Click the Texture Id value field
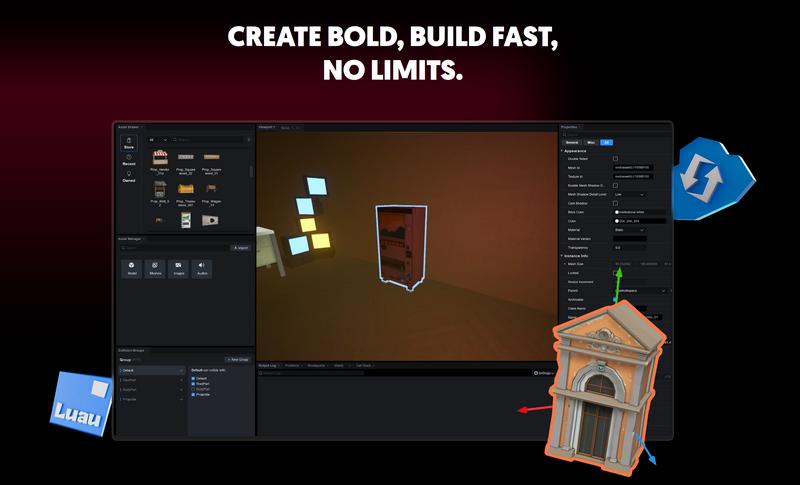Viewport: 800px width, 485px height. point(633,176)
